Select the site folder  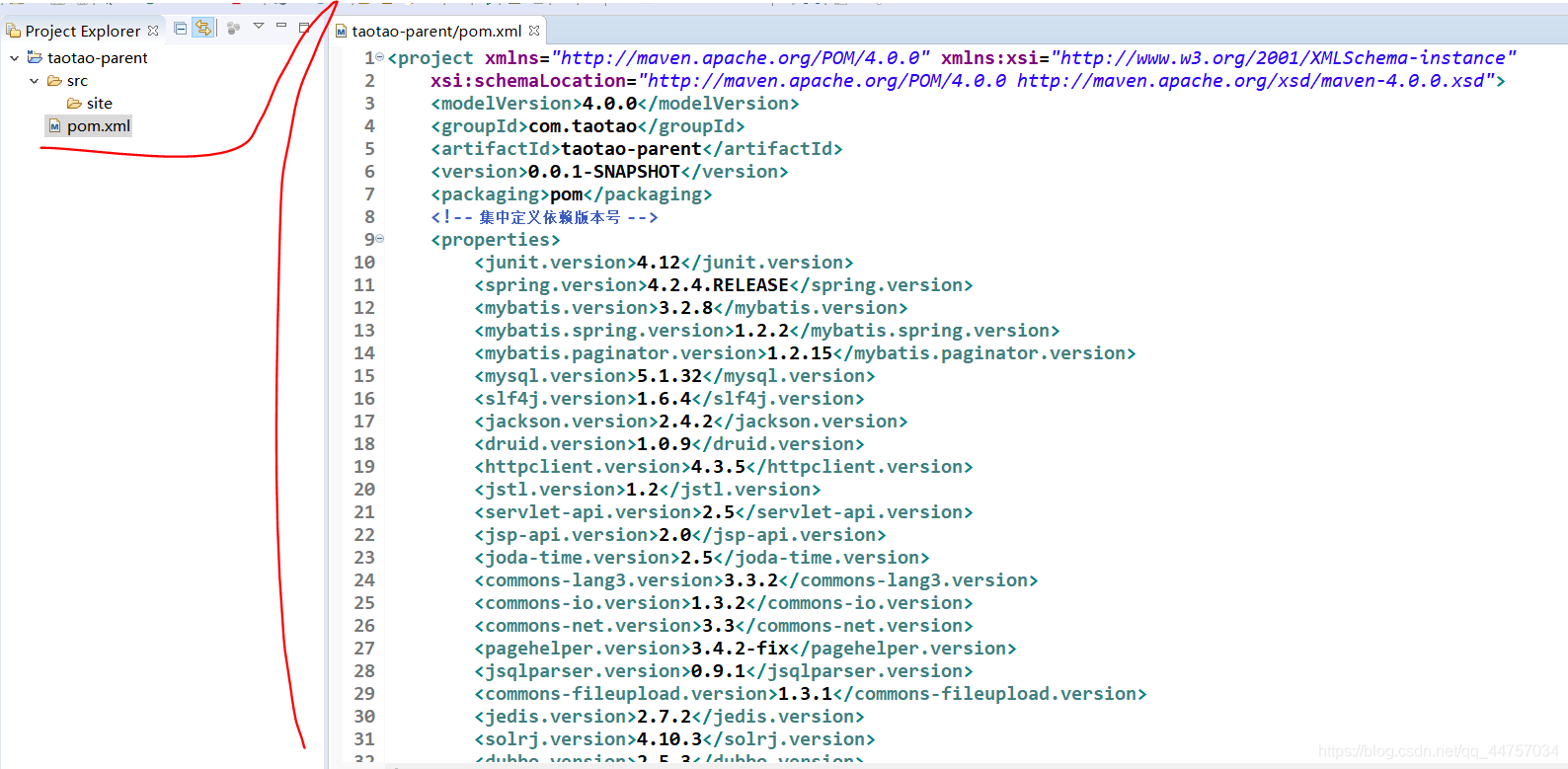pyautogui.click(x=99, y=104)
